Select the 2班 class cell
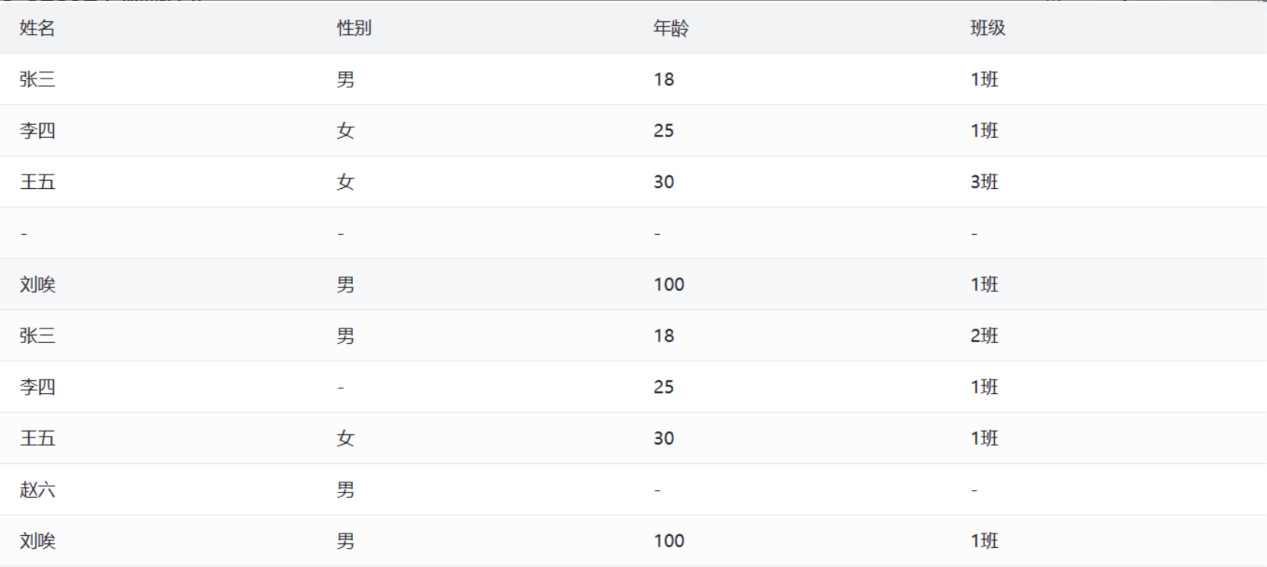 click(984, 336)
